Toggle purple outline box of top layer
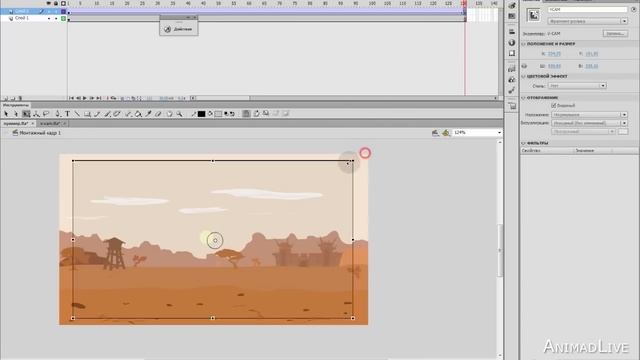The width and height of the screenshot is (640, 360). tap(63, 11)
